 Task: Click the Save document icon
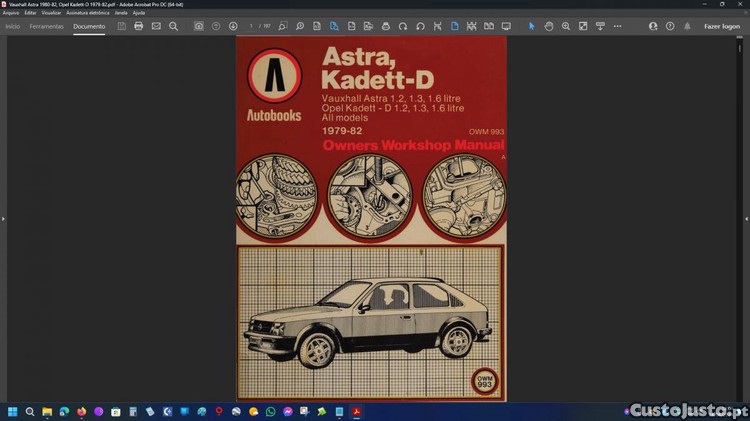pyautogui.click(x=122, y=26)
